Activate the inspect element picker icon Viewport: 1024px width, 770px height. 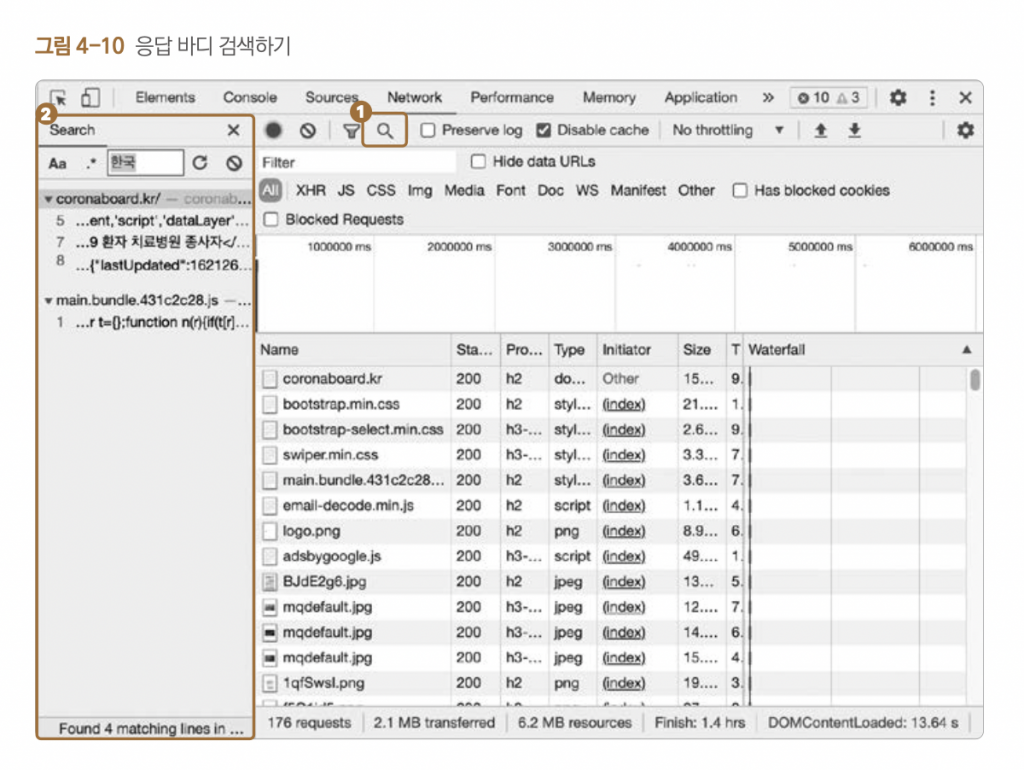pyautogui.click(x=59, y=98)
